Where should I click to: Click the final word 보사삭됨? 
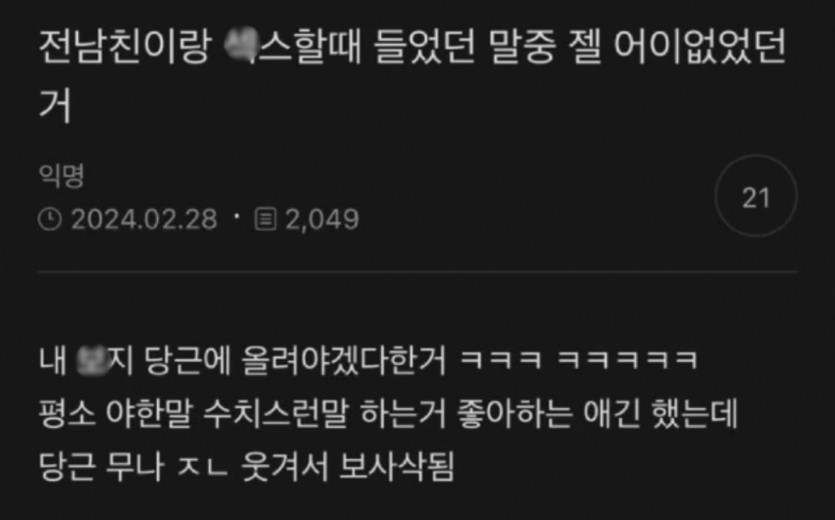pos(397,467)
